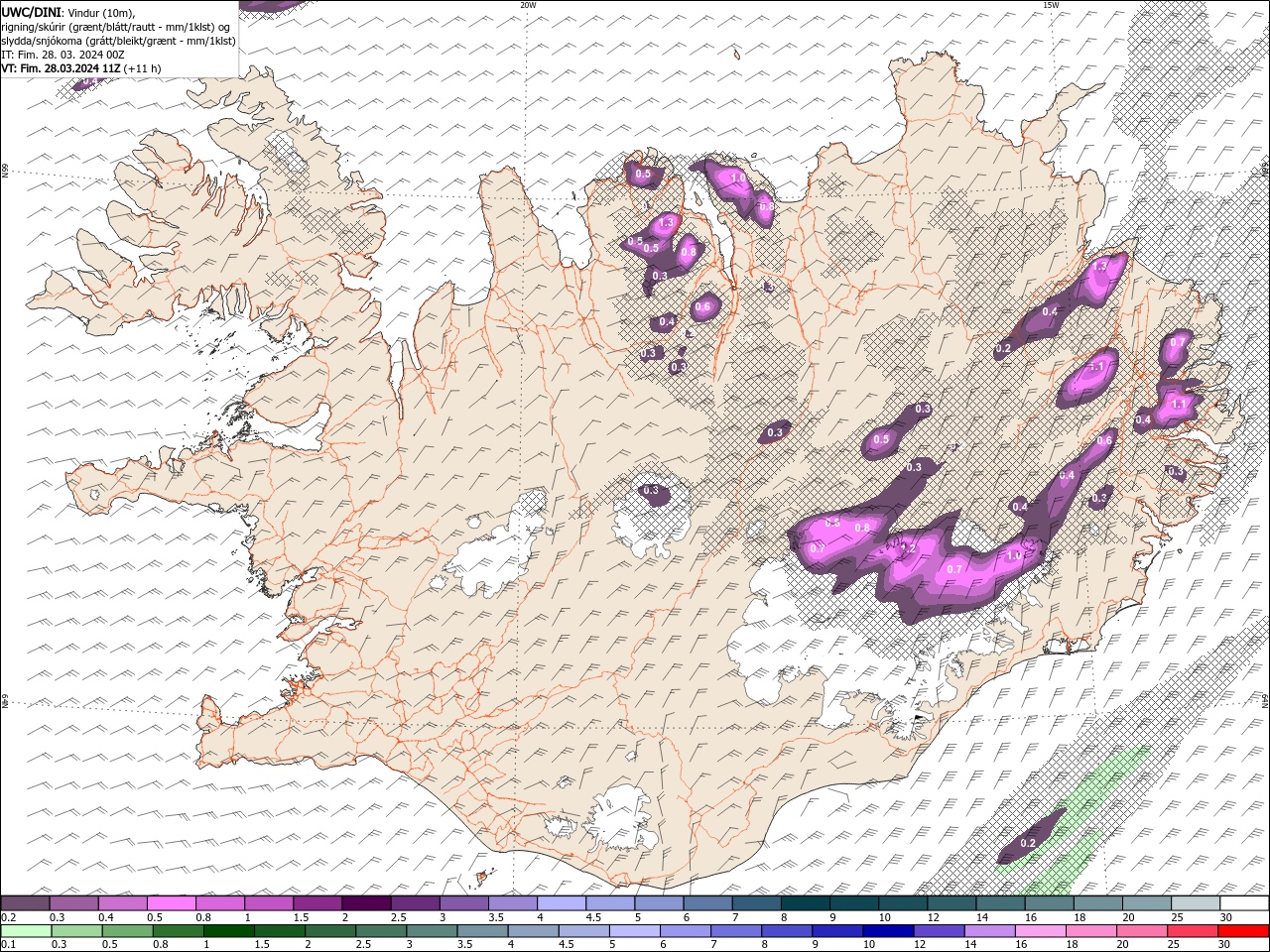The width and height of the screenshot is (1270, 952).
Task: Select the 1.5 magenta swatch in the purple legend row
Action: coord(317,903)
